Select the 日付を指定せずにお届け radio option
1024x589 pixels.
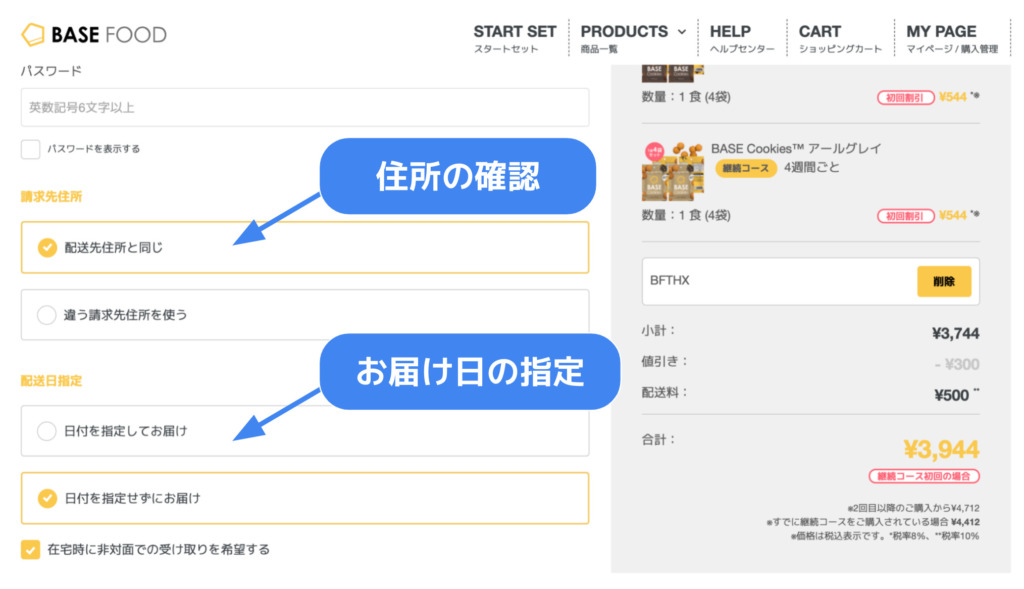305,498
